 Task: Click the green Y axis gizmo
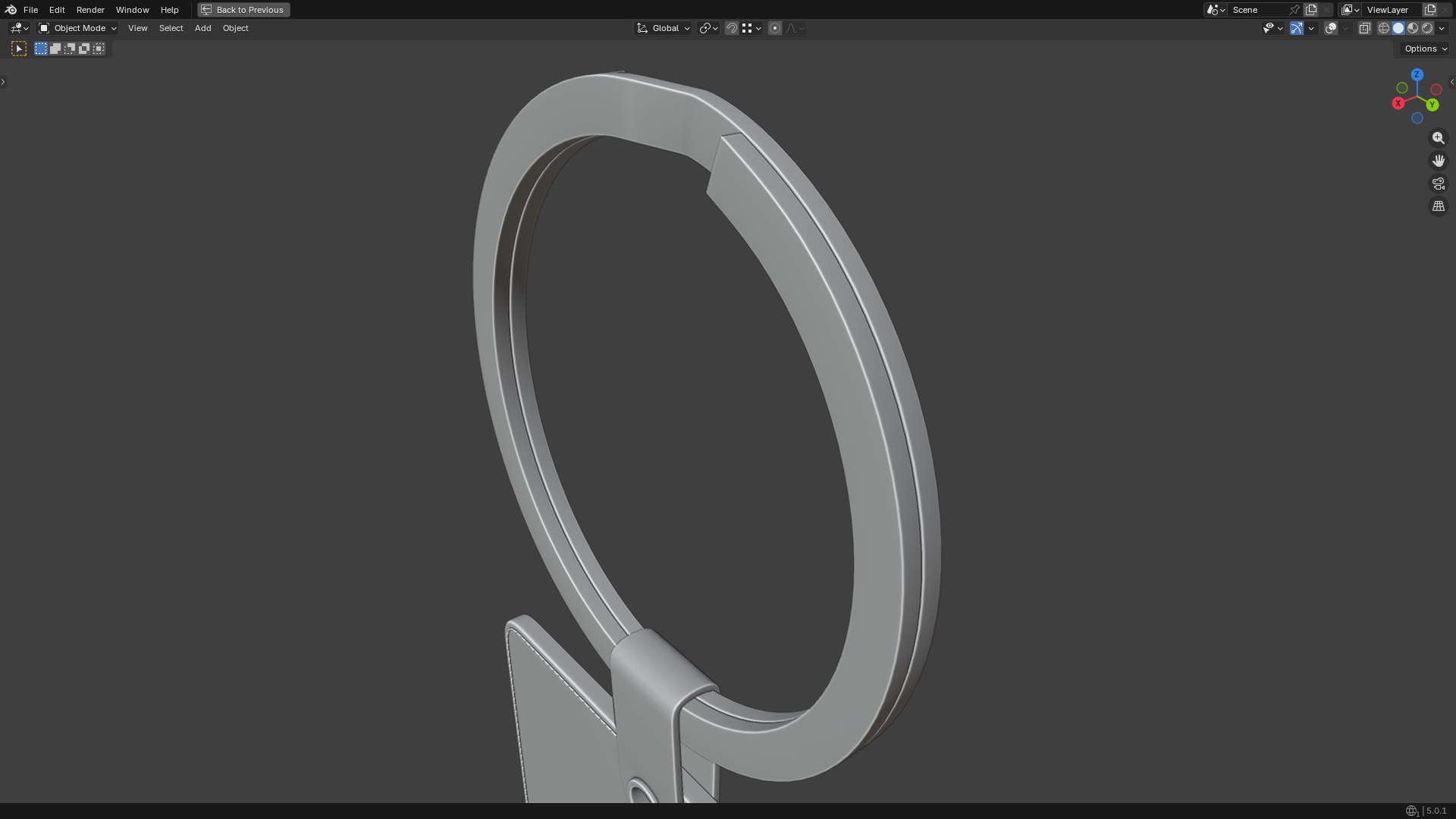1432,105
